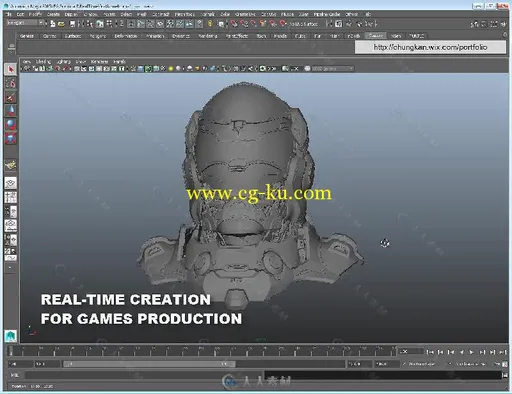Click the current frame input field

click(x=411, y=352)
